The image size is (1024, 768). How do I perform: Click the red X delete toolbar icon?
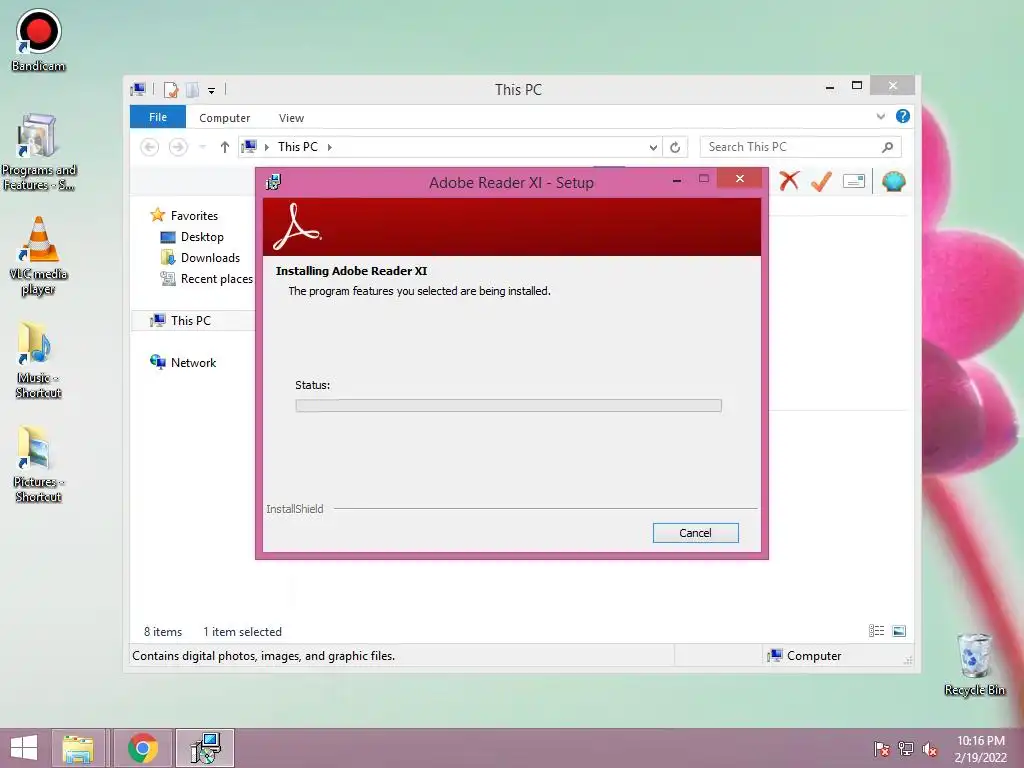789,181
